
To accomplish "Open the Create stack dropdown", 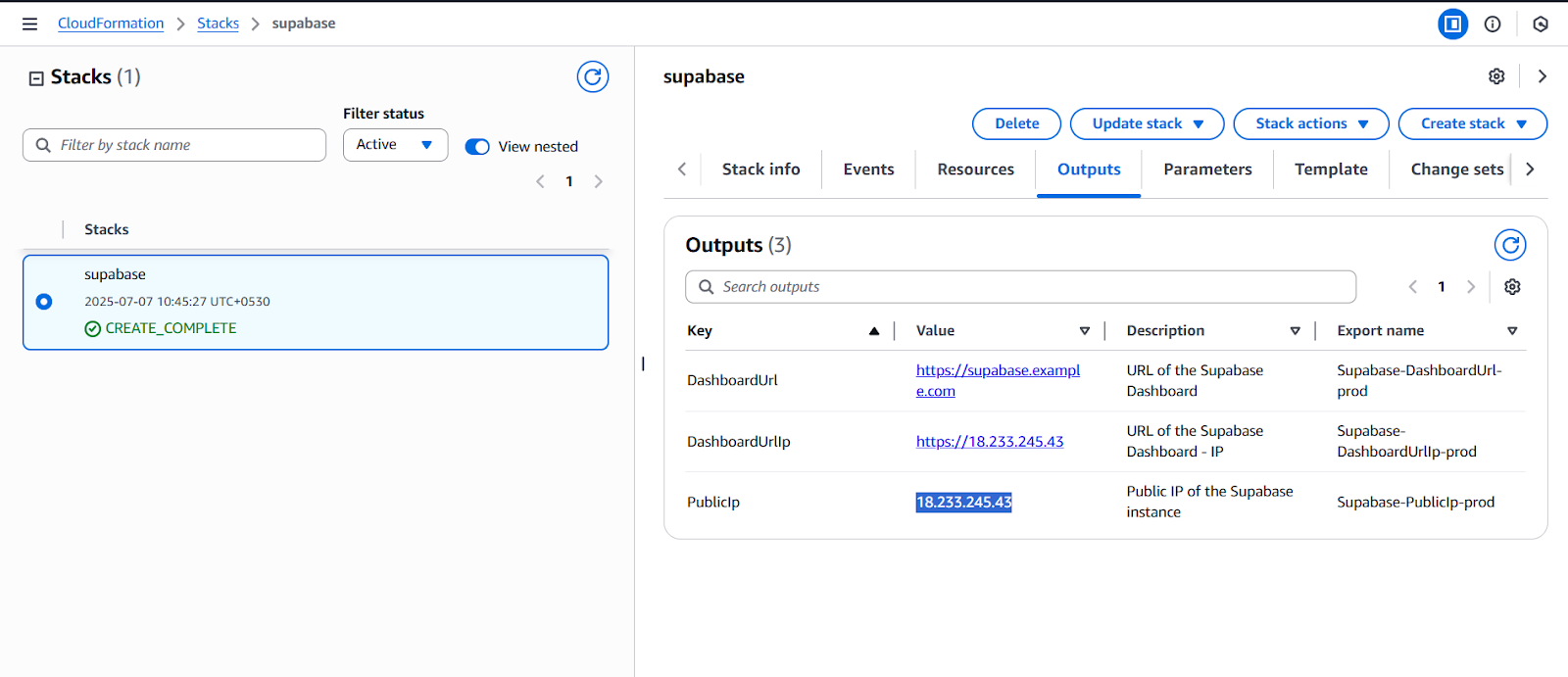I will [1473, 123].
